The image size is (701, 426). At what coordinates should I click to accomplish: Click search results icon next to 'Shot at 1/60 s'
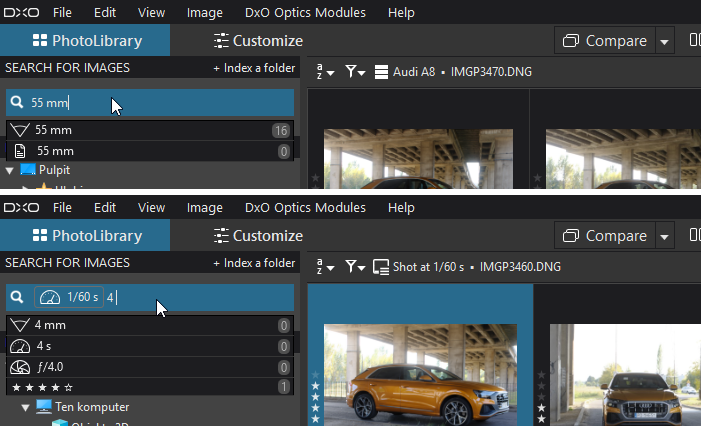(x=381, y=267)
